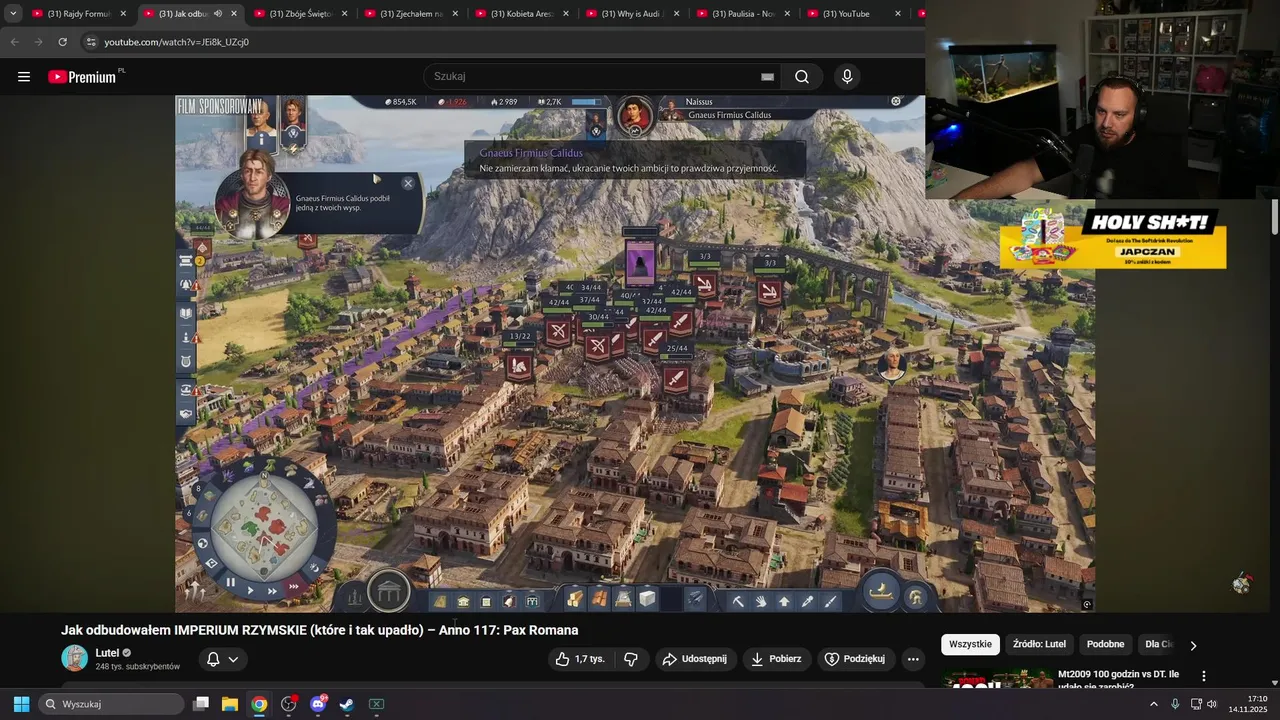The image size is (1280, 720).
Task: Click the Podziękuj thanks button
Action: (855, 659)
